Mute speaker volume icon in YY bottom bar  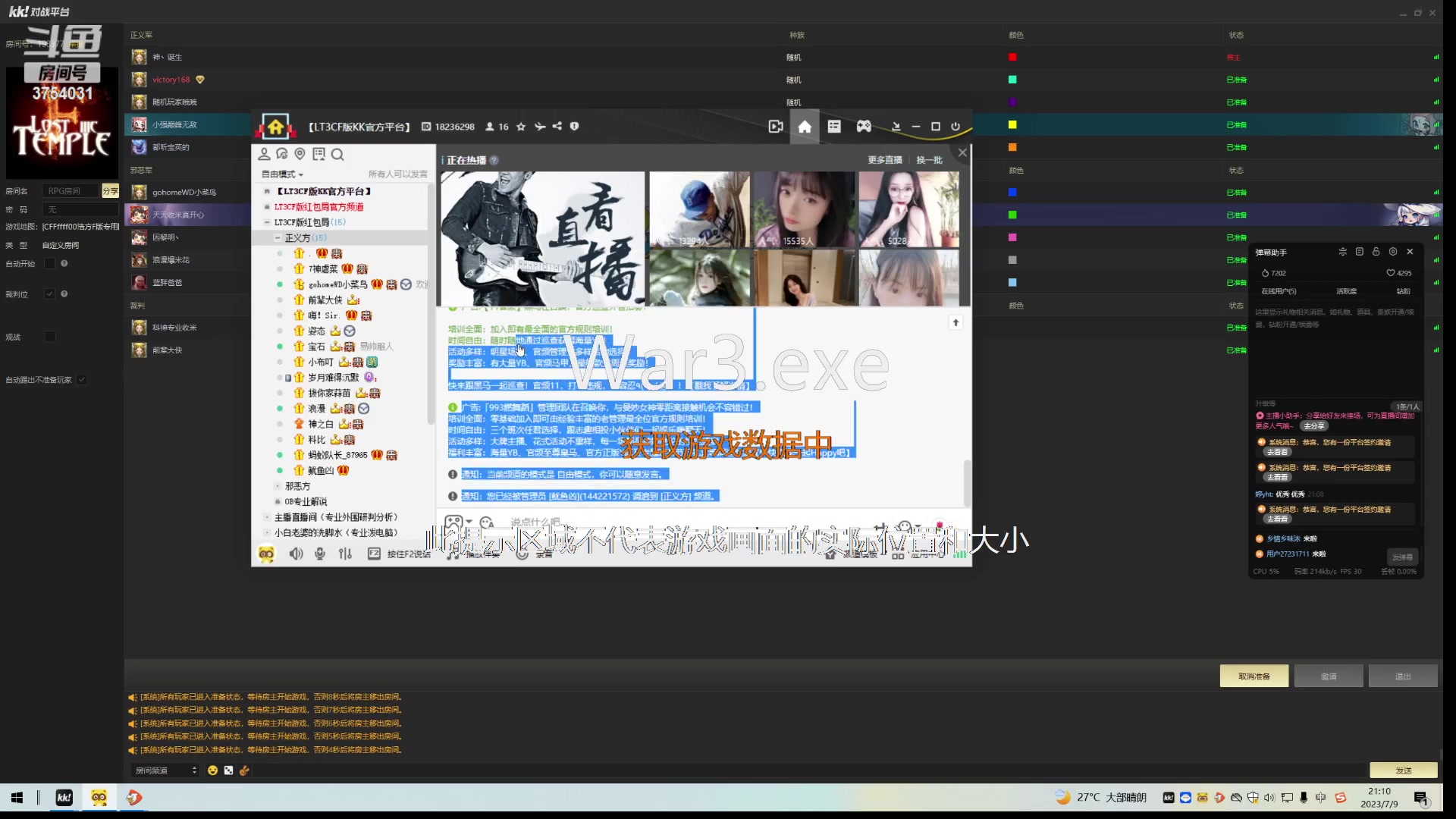point(296,554)
